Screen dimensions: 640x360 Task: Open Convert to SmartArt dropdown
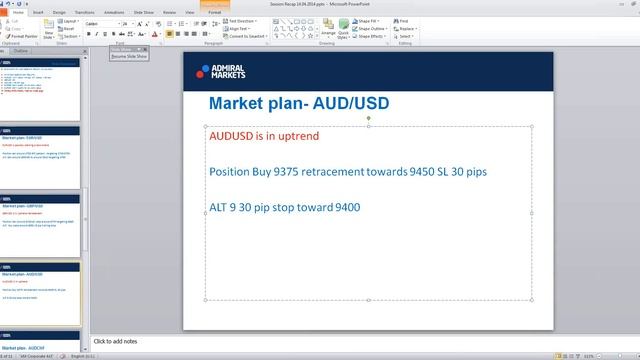pyautogui.click(x=245, y=36)
